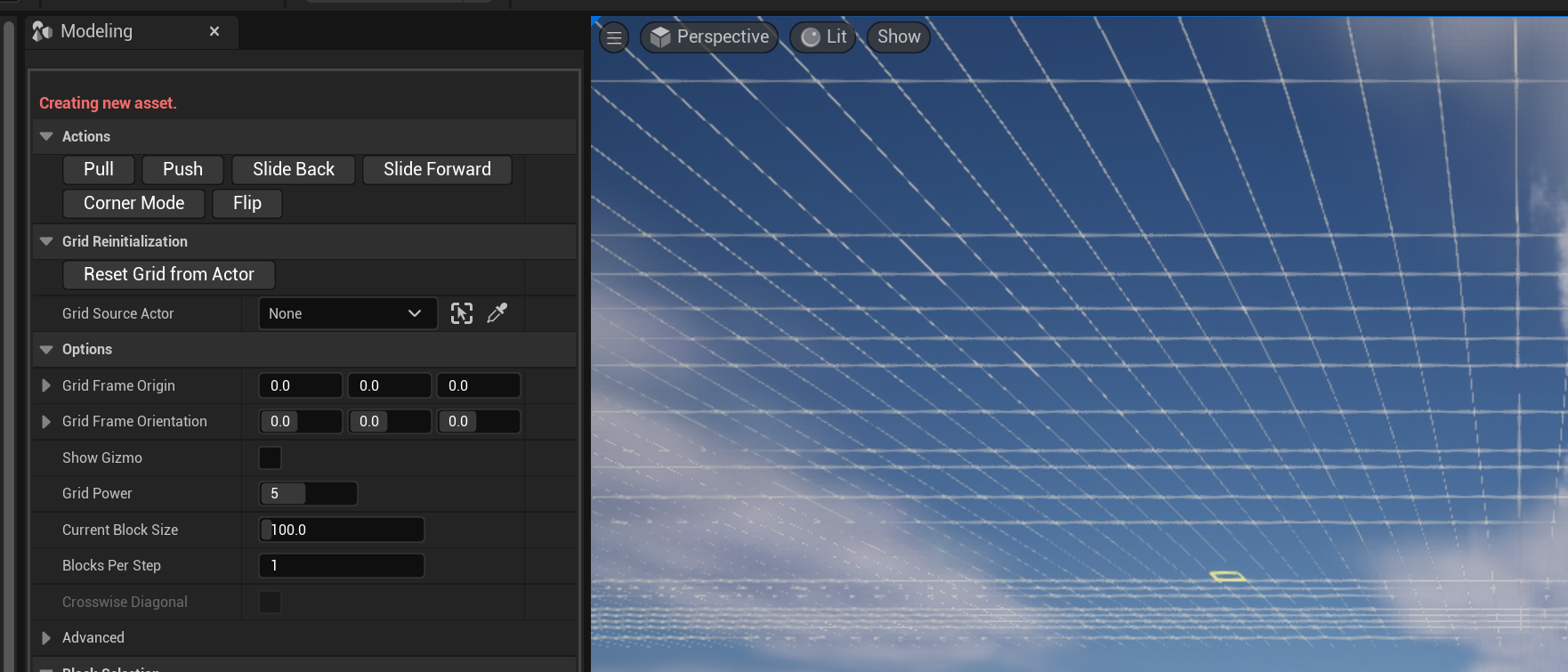The width and height of the screenshot is (1568, 672).
Task: Toggle the Show Gizmo checkbox
Action: (270, 457)
